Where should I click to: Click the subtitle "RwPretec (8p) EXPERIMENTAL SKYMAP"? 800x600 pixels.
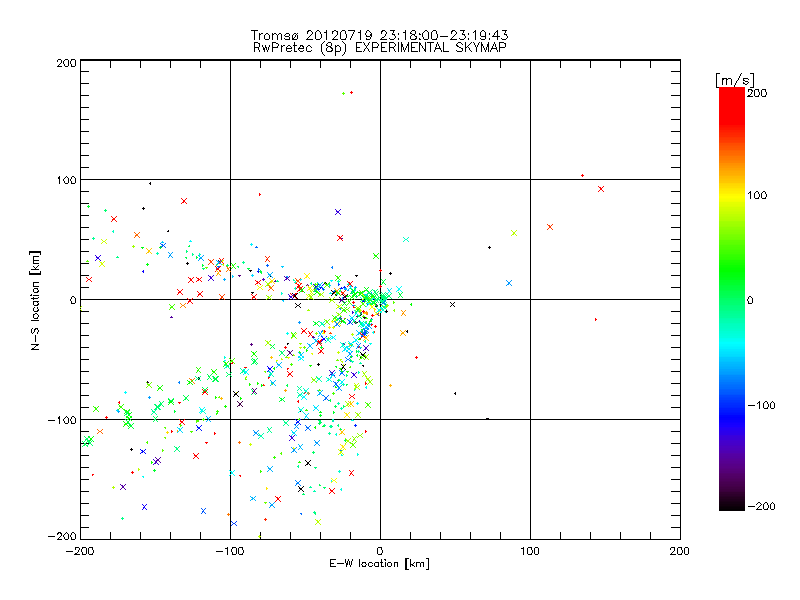pyautogui.click(x=380, y=48)
